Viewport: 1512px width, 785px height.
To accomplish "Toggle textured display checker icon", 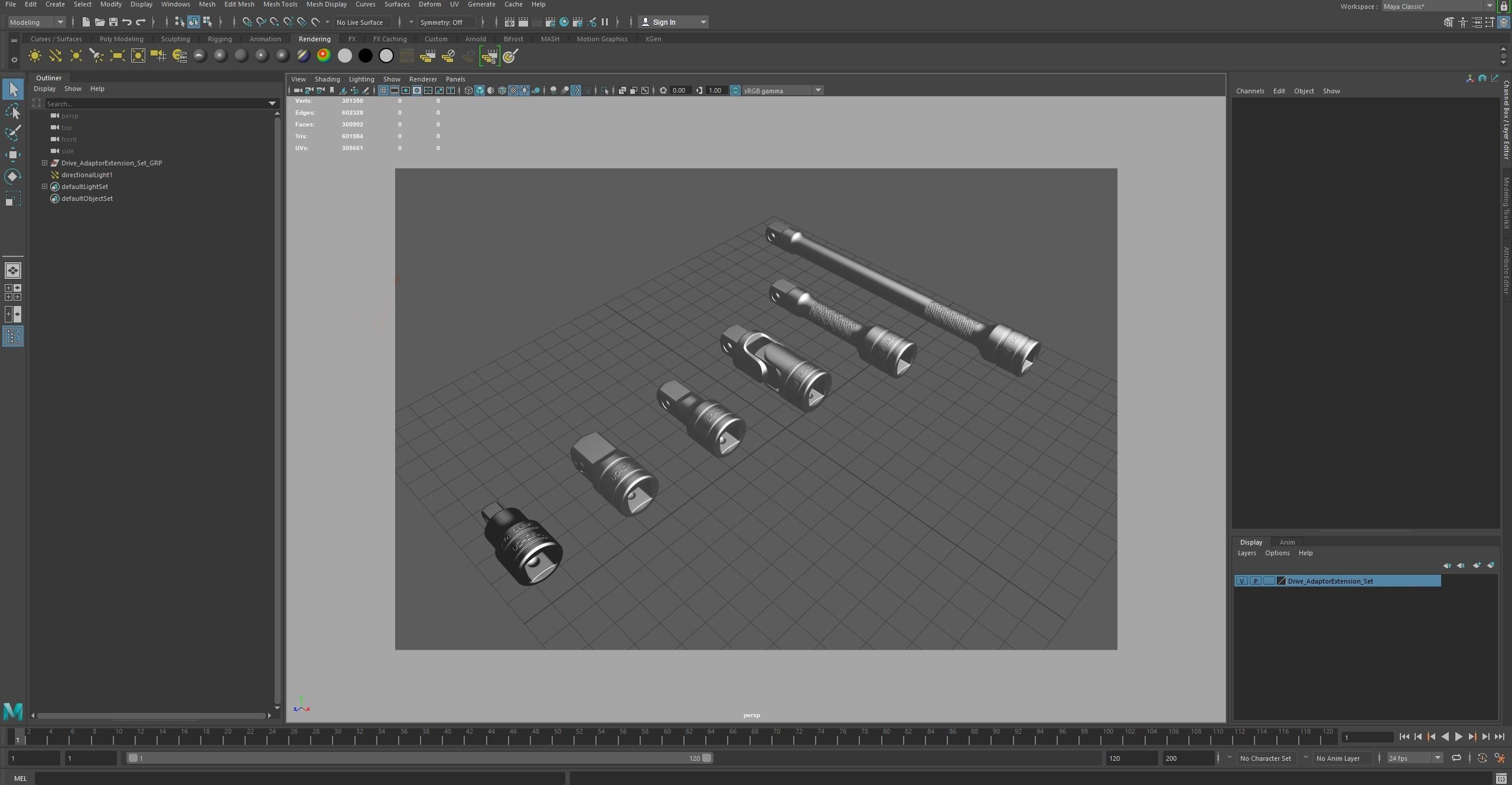I will 513,90.
